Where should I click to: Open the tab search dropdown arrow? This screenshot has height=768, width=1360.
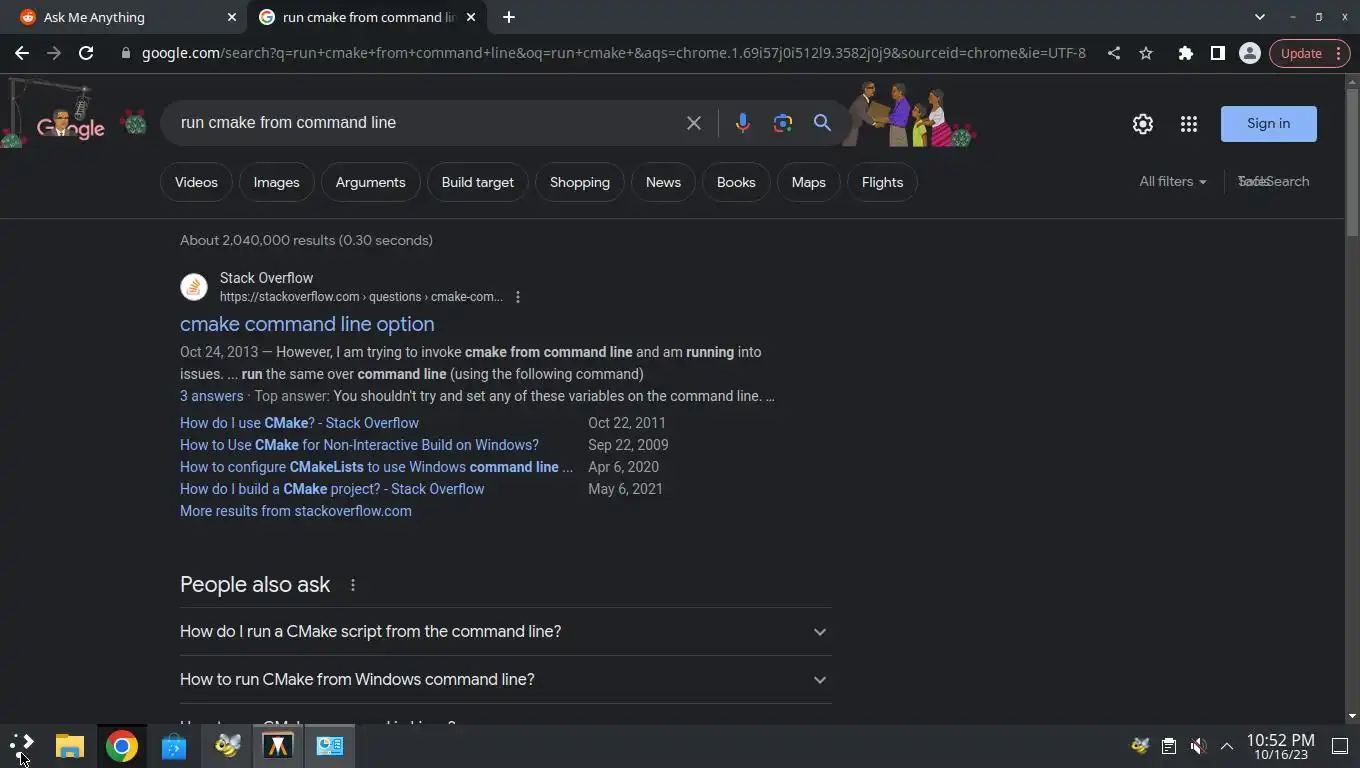[1259, 17]
